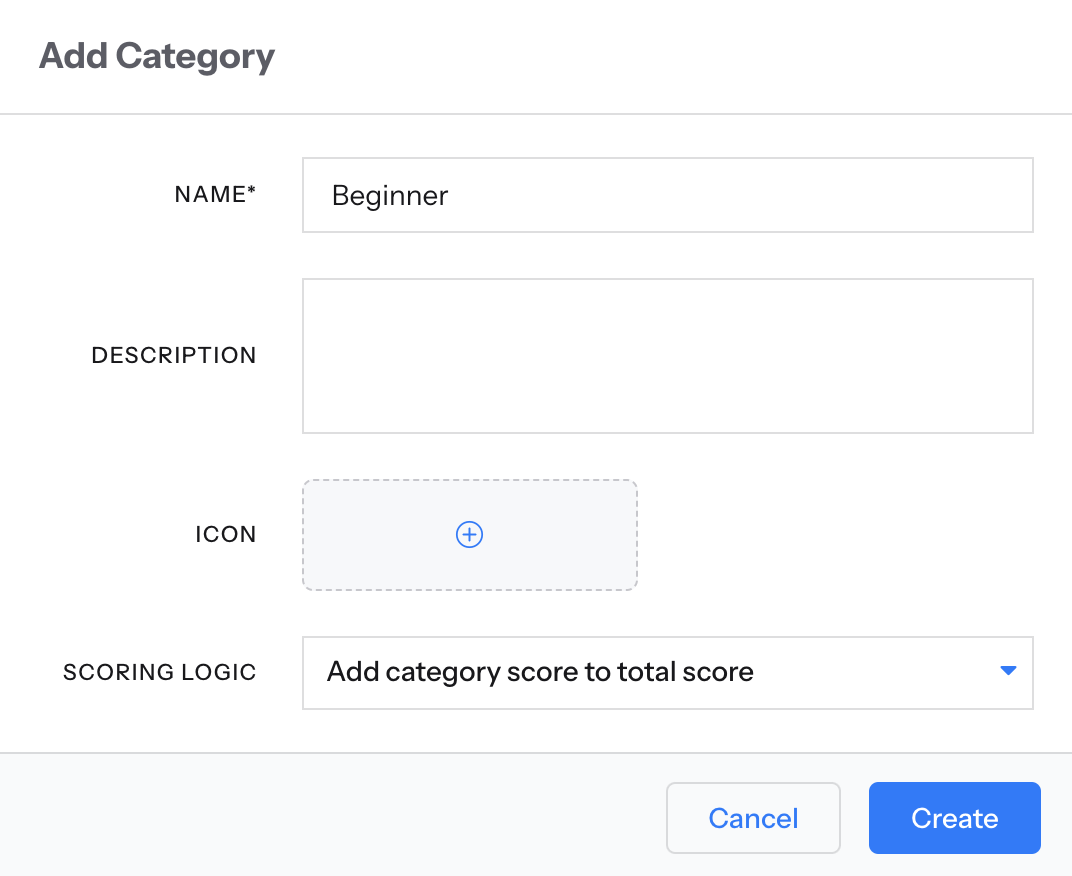1072x876 pixels.
Task: Click the SCORING LOGIC label
Action: 160,672
